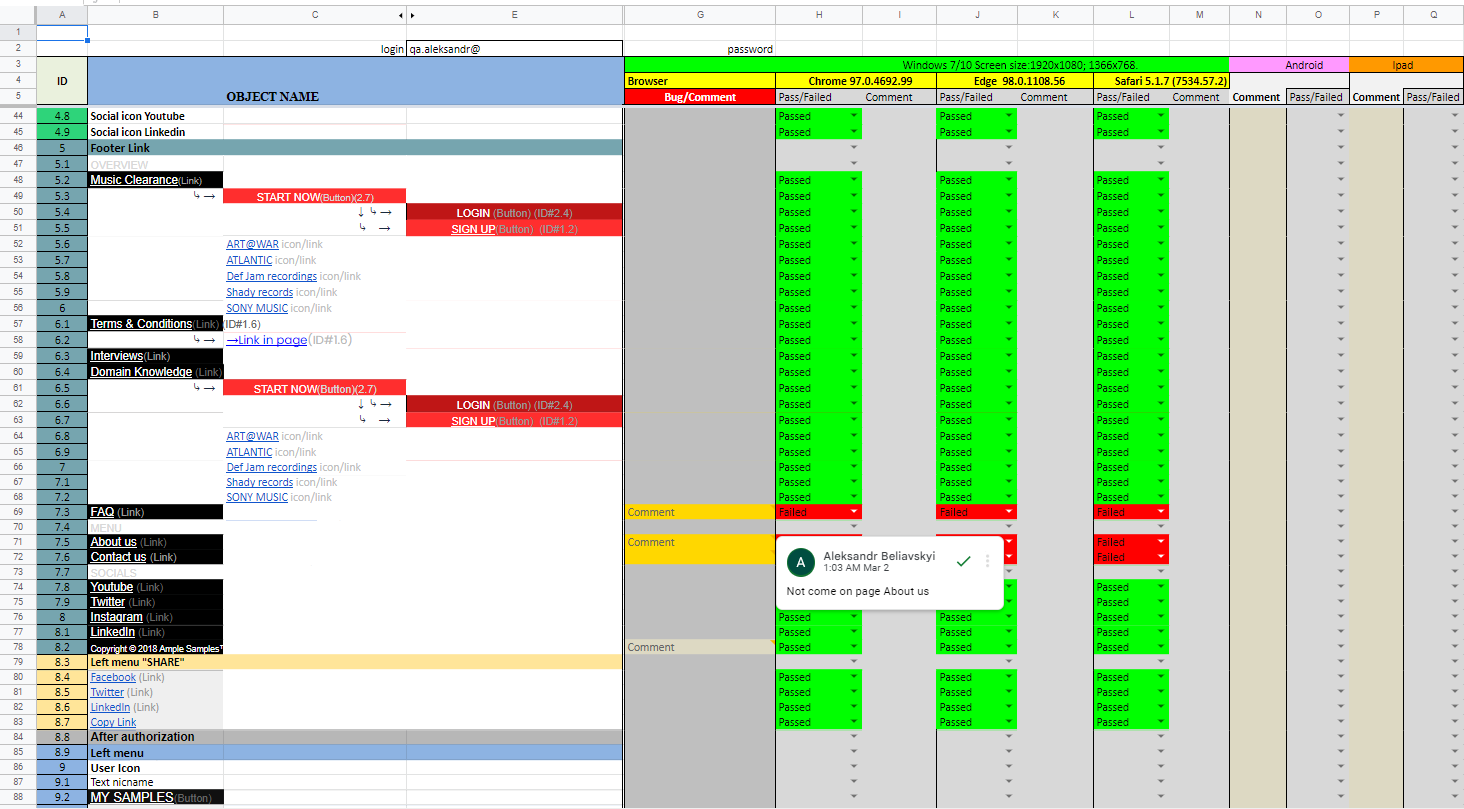
Task: Select 'Chrome 97.0.4692.99' header cell
Action: point(856,81)
